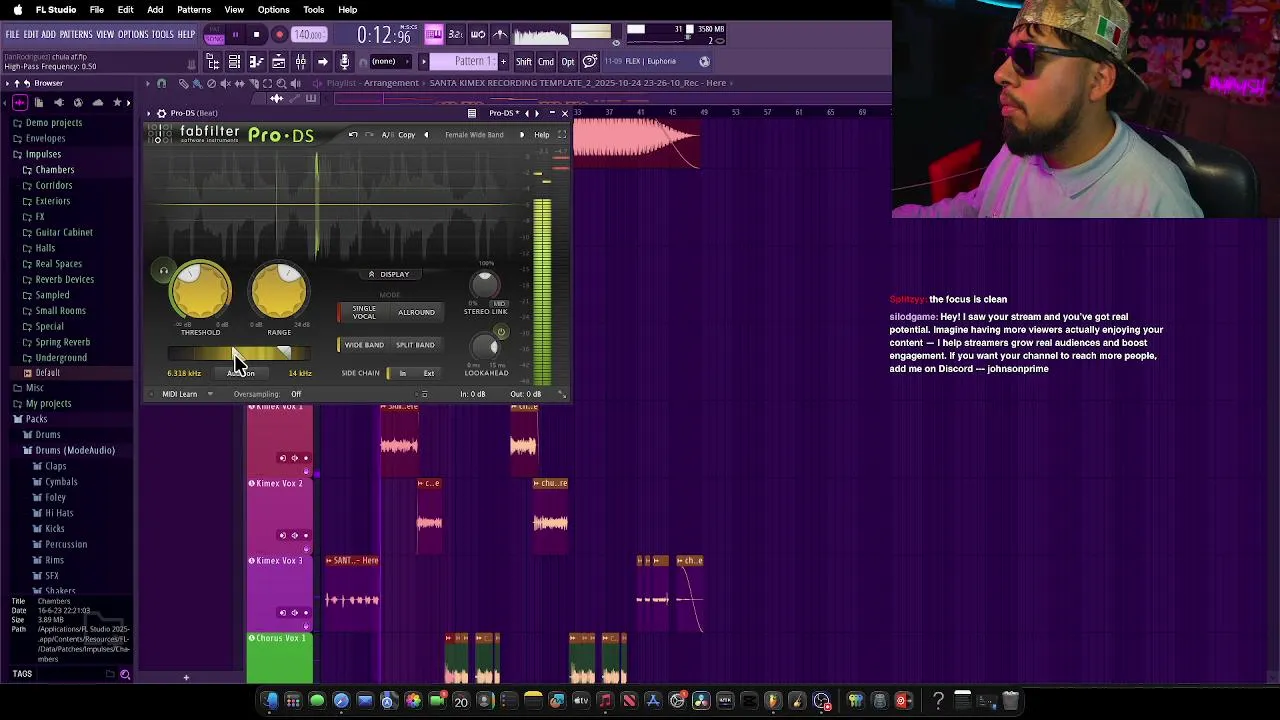Open the Trash in the Dock
The width and height of the screenshot is (1280, 720).
tap(1010, 701)
